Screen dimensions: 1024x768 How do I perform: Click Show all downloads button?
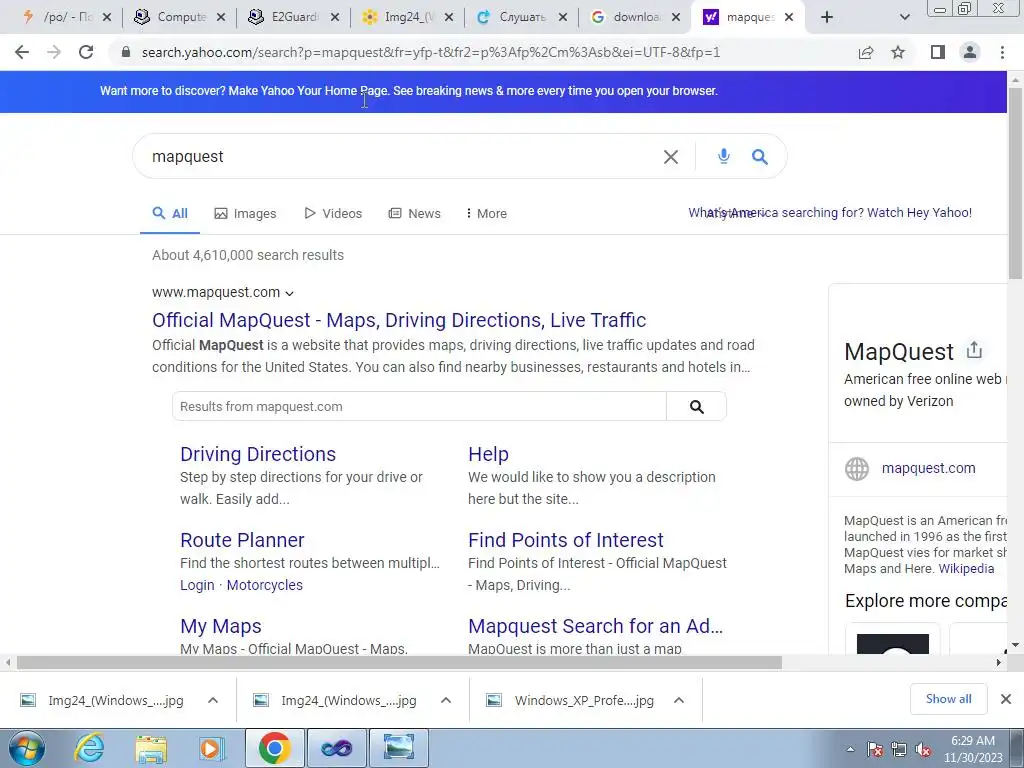948,699
